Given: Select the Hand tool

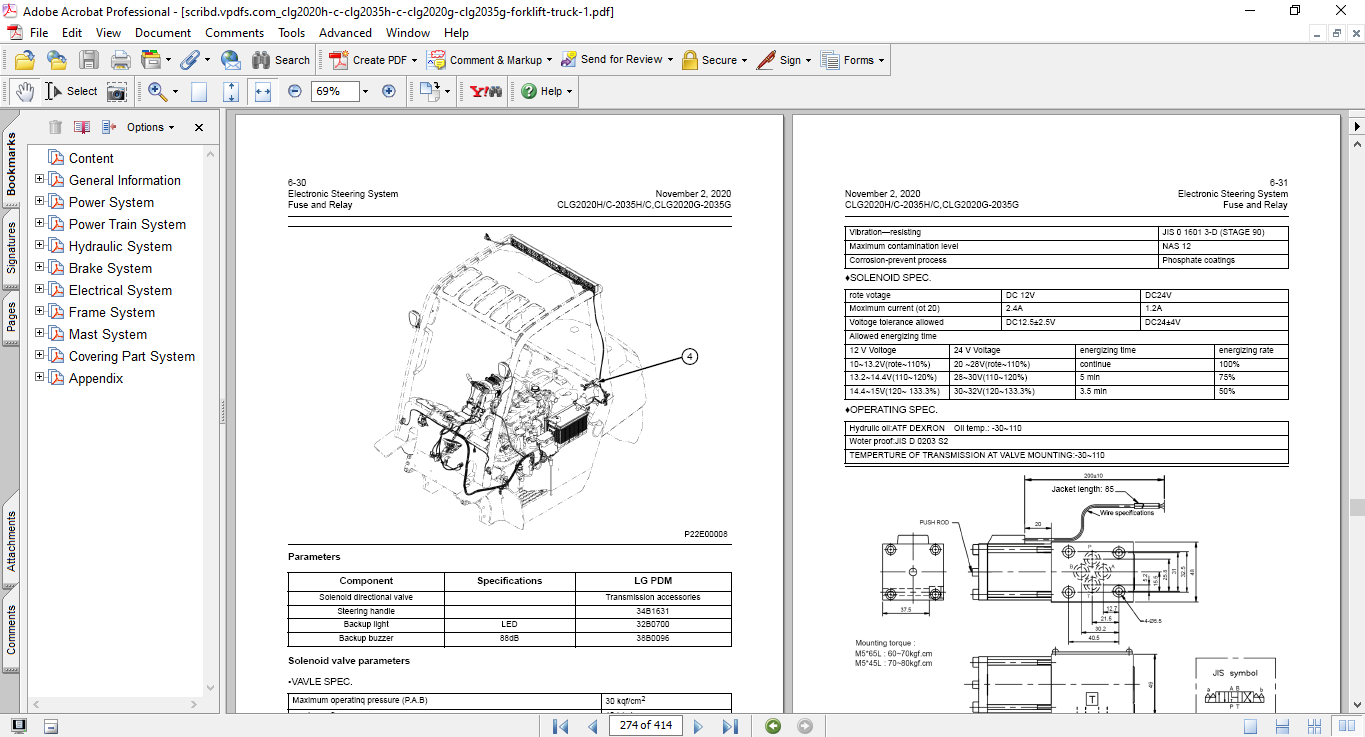Looking at the screenshot, I should click(24, 91).
